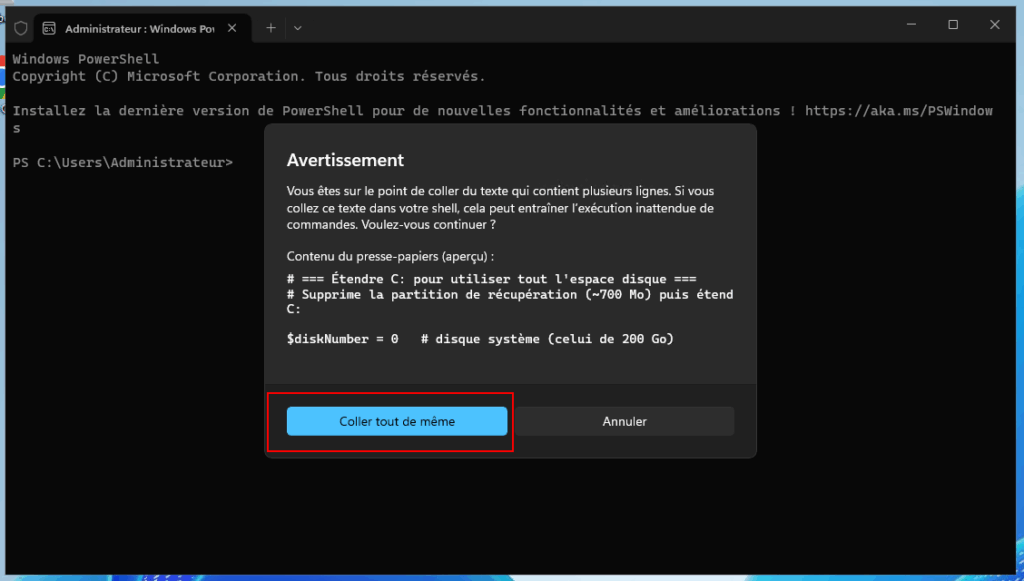Viewport: 1024px width, 581px height.
Task: Click the maximize icon of Windows Terminal
Action: tap(953, 24)
